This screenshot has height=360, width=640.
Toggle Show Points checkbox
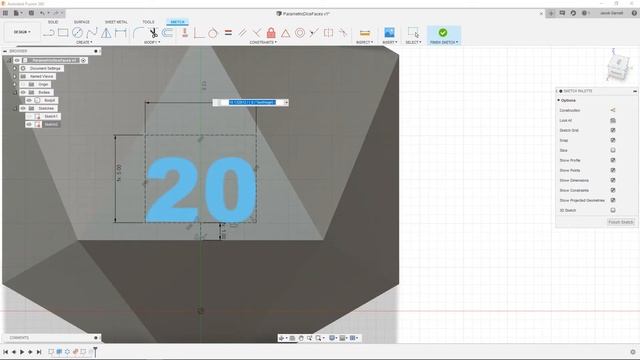pyautogui.click(x=613, y=170)
